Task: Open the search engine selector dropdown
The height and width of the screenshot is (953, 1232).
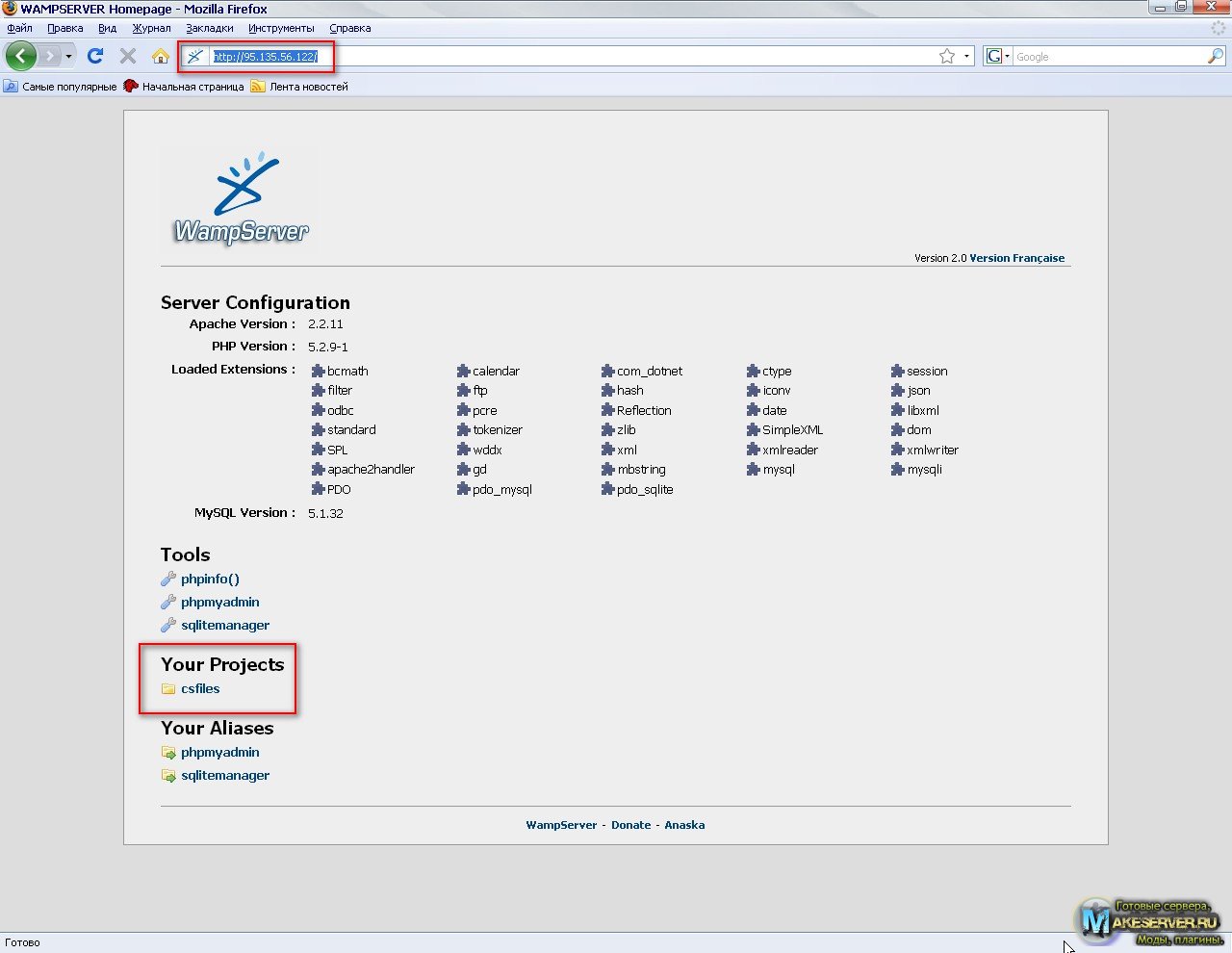Action: click(x=998, y=56)
